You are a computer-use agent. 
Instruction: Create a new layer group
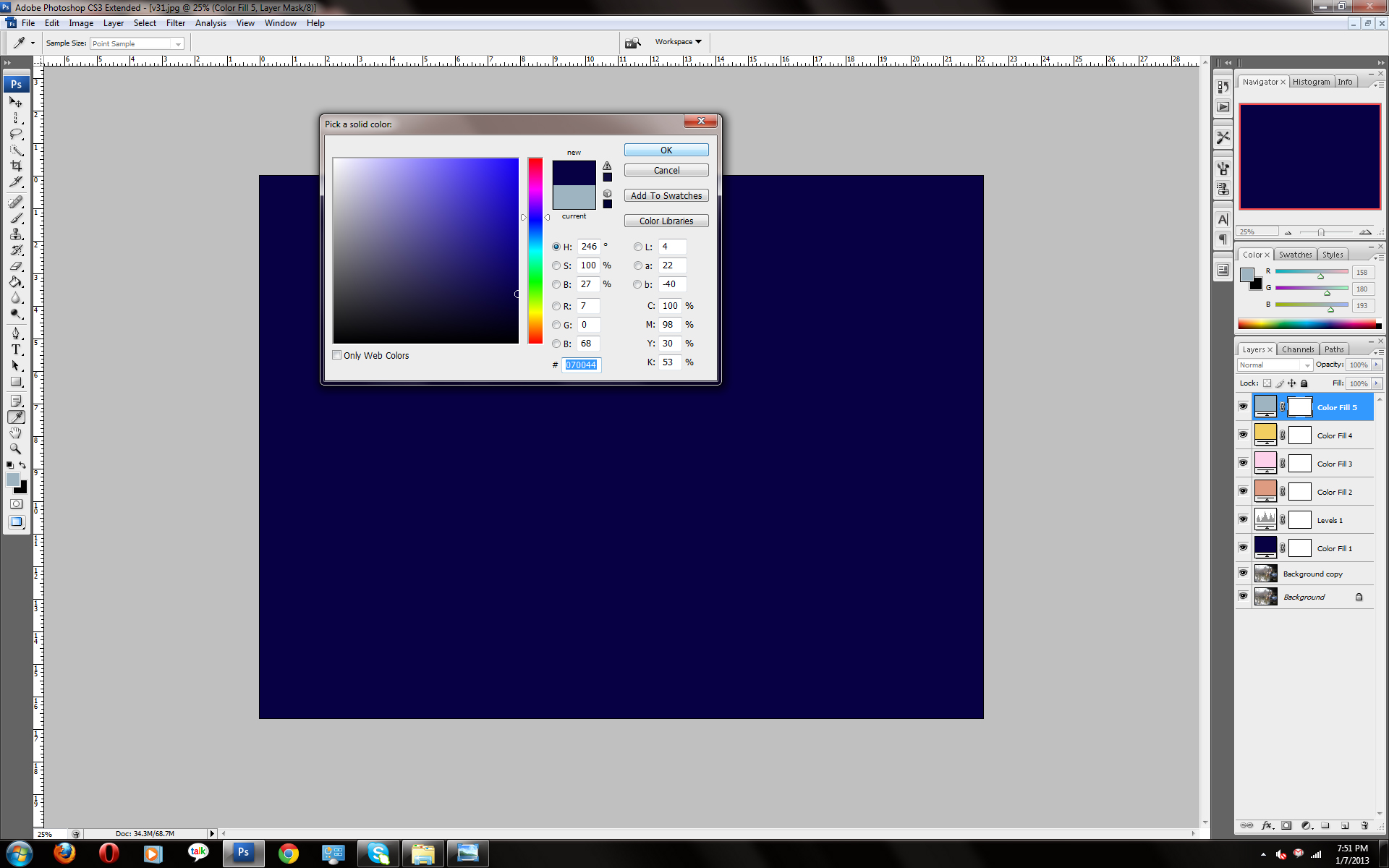click(1325, 825)
